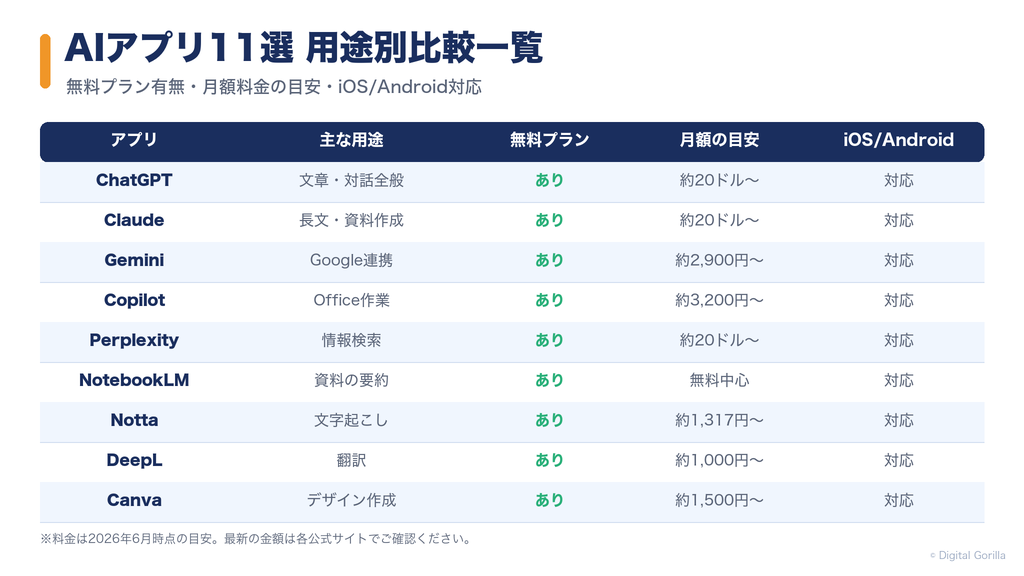The height and width of the screenshot is (576, 1024).
Task: Click the '無料中心' price cell
Action: 719,380
